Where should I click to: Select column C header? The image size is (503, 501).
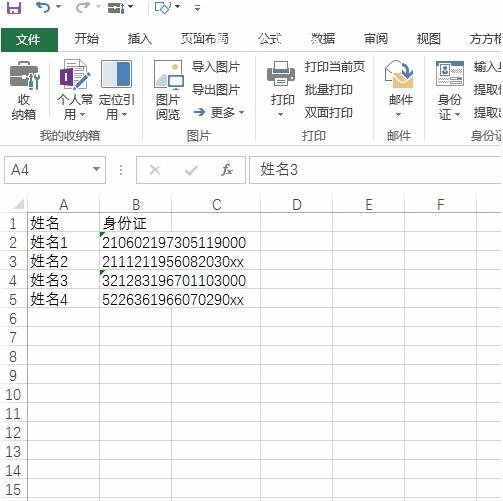(x=216, y=204)
